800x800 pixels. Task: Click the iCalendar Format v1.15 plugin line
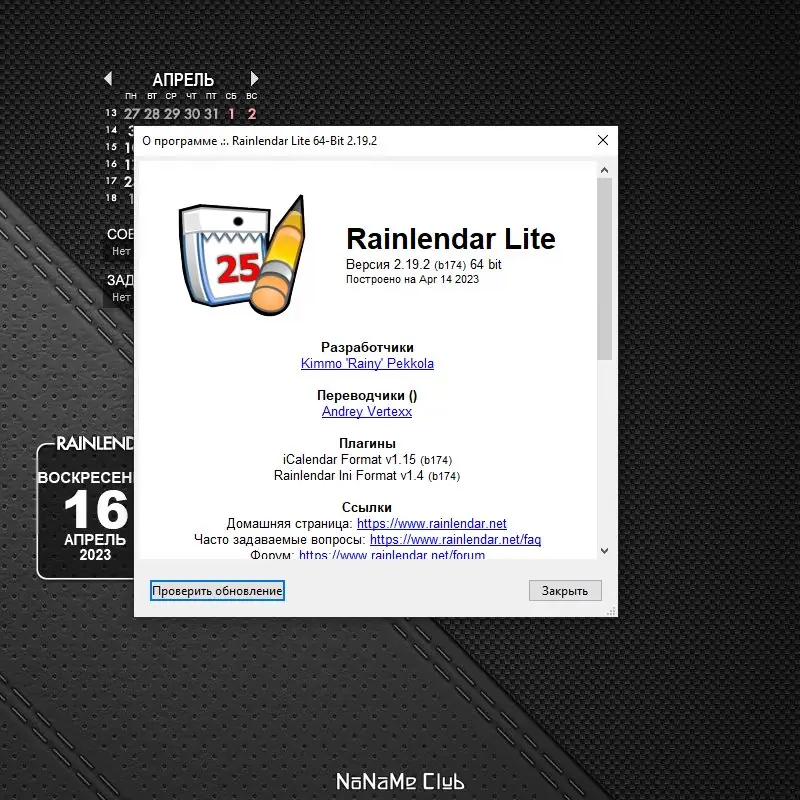tap(367, 460)
